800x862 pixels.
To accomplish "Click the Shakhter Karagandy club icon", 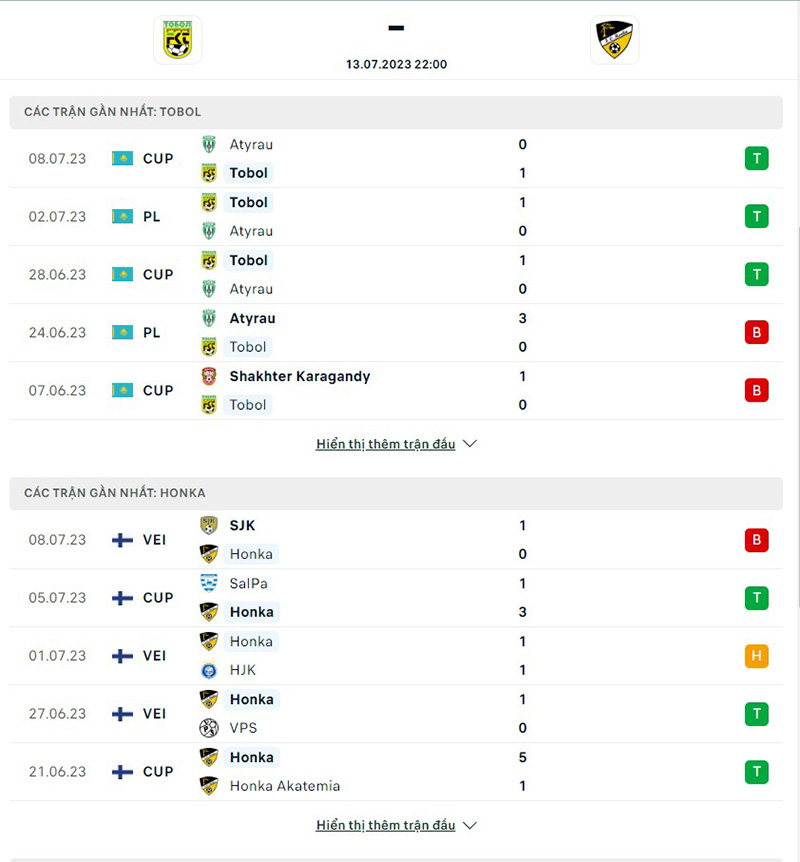I will [211, 377].
